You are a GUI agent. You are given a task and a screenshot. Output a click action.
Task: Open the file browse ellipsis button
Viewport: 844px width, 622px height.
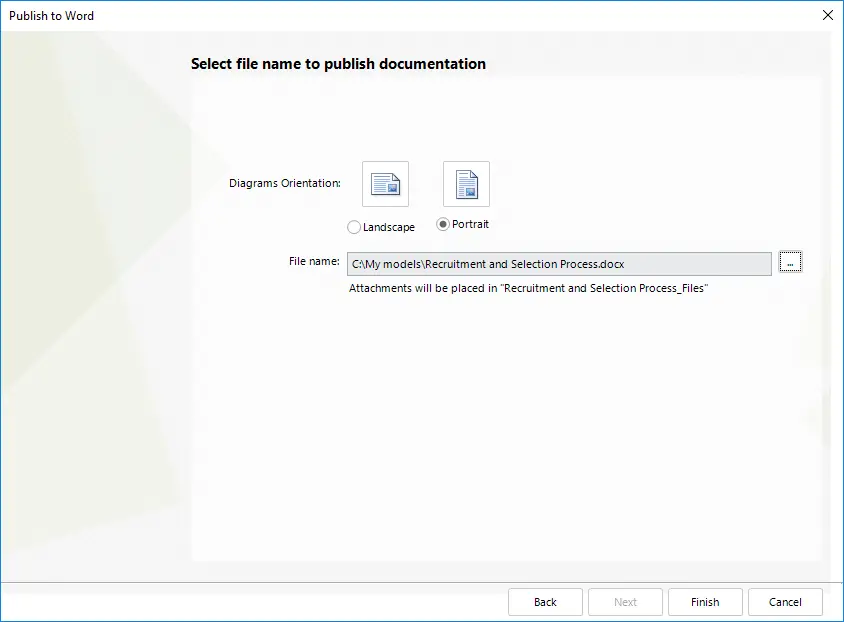(790, 262)
